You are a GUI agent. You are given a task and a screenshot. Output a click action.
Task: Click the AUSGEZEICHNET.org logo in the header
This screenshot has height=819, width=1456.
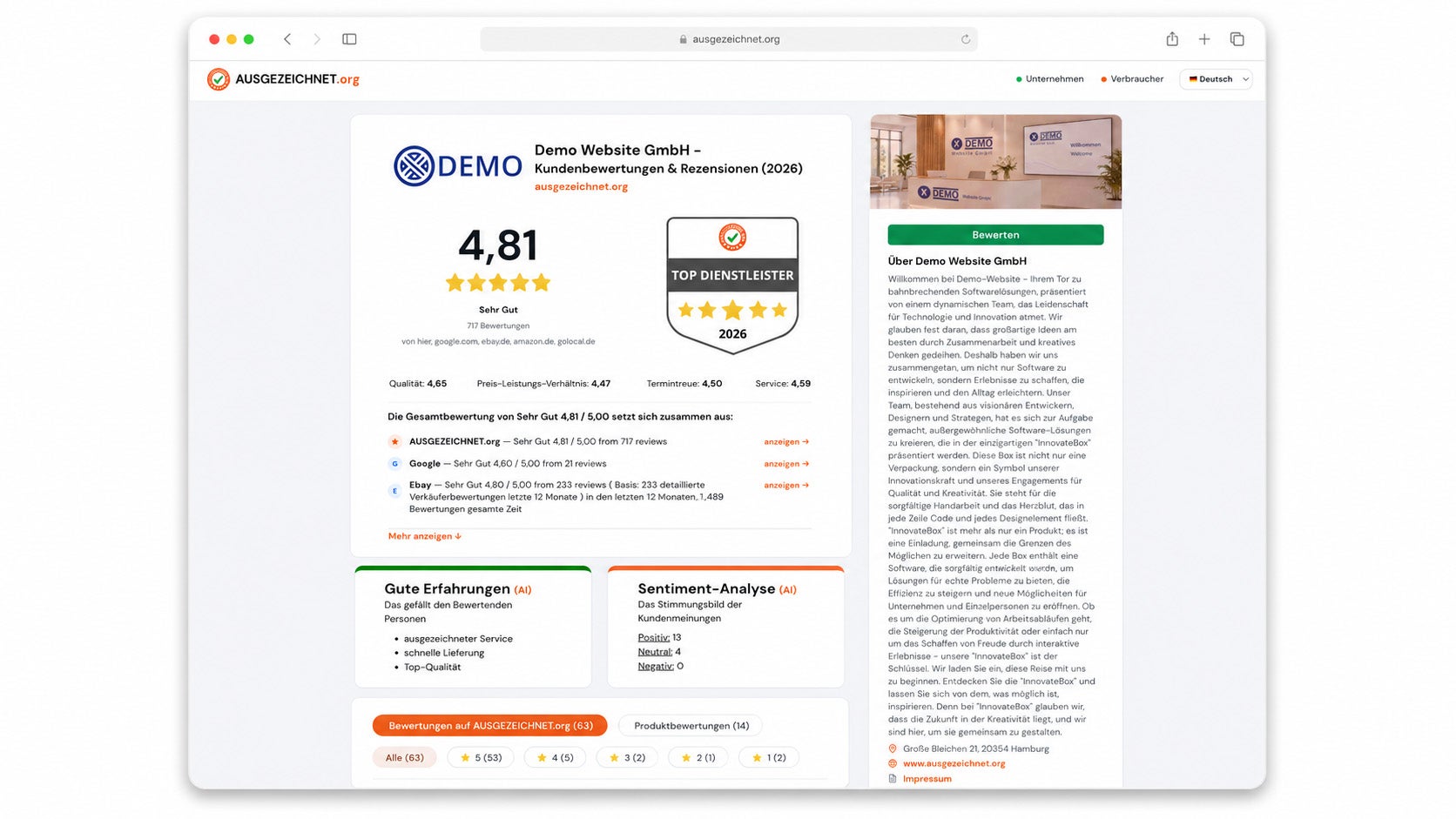(x=283, y=79)
